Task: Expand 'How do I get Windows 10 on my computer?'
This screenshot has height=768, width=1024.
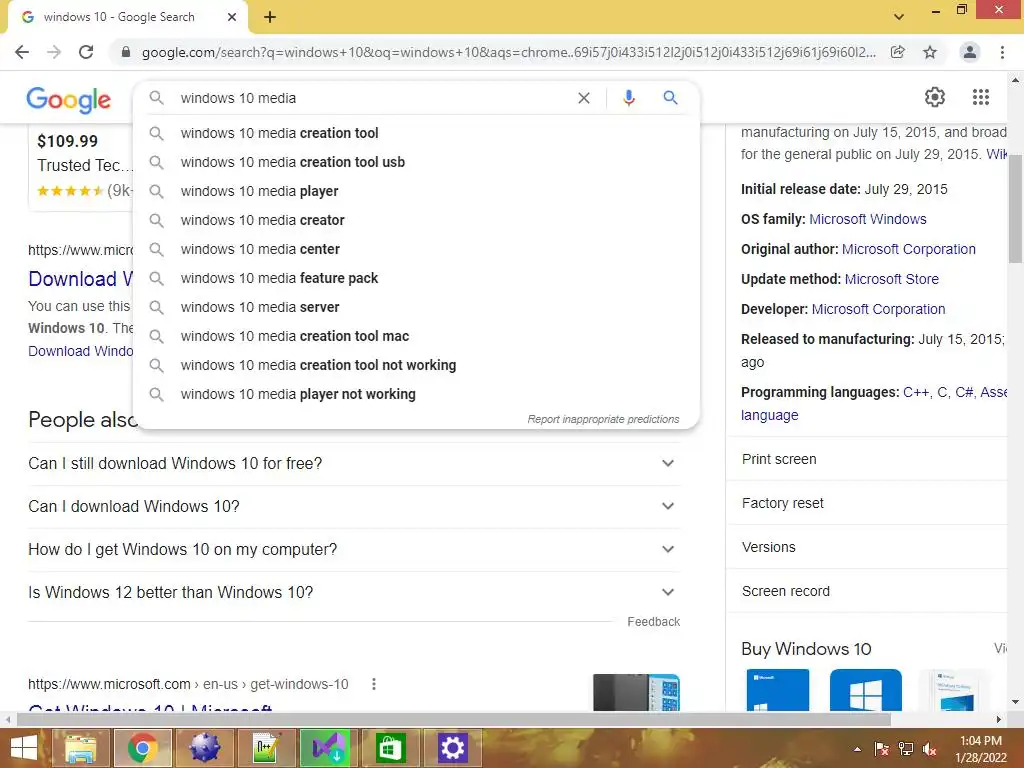Action: [x=354, y=550]
